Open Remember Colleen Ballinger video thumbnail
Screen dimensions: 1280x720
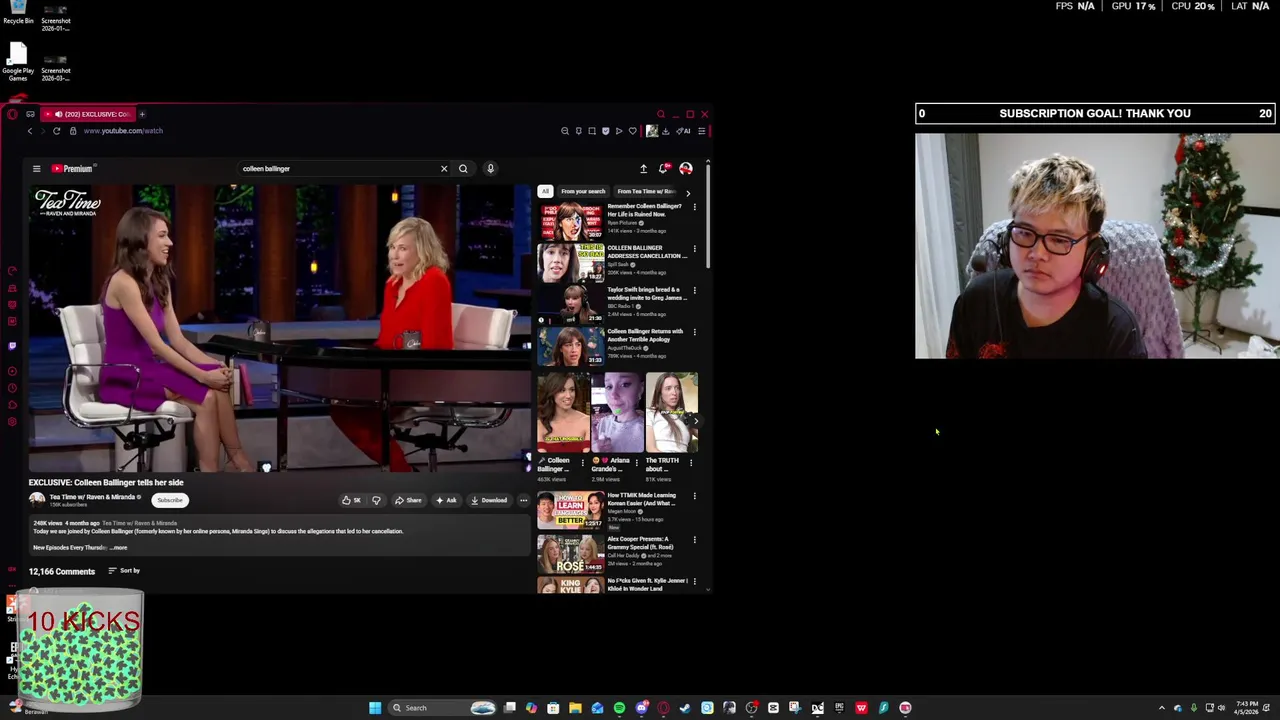tap(571, 220)
